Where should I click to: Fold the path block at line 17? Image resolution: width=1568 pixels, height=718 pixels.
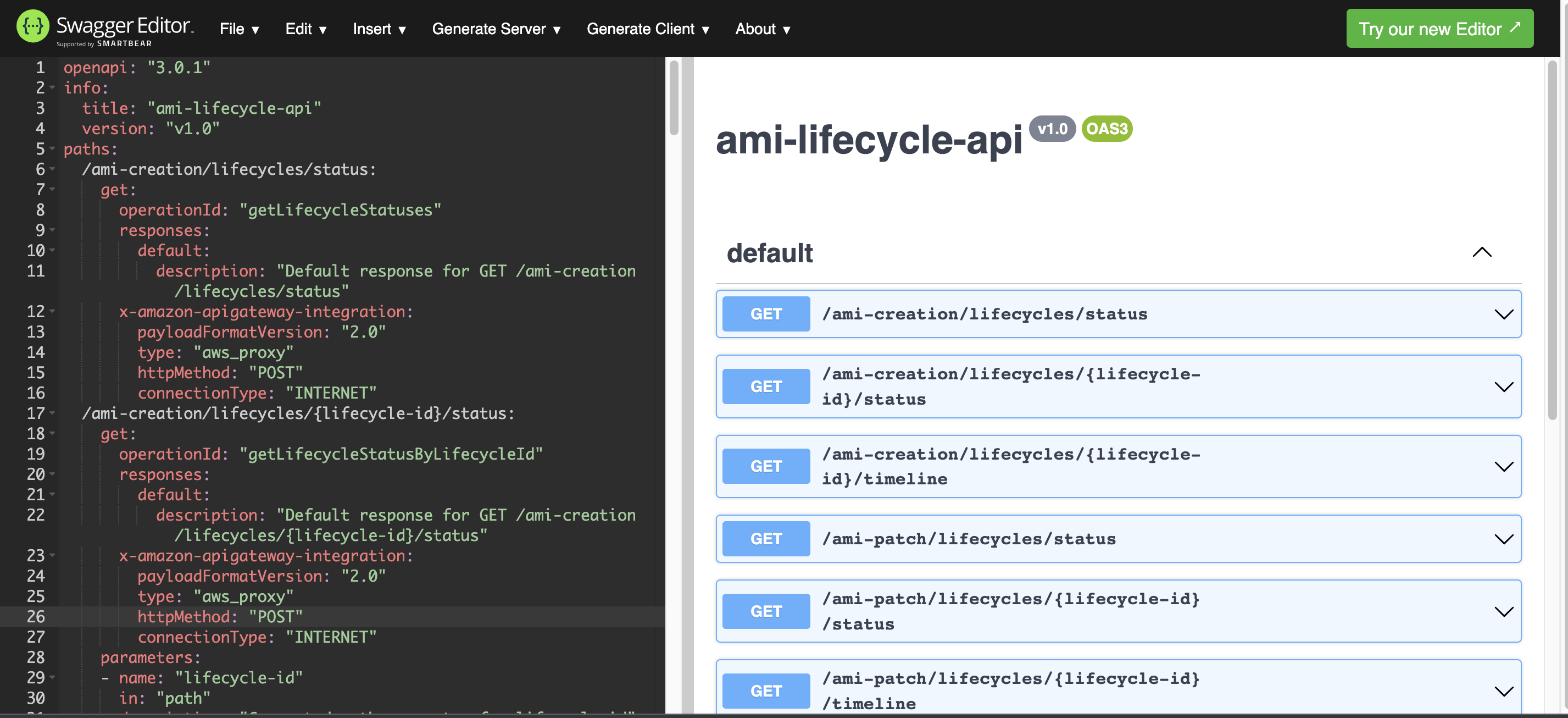pyautogui.click(x=52, y=413)
